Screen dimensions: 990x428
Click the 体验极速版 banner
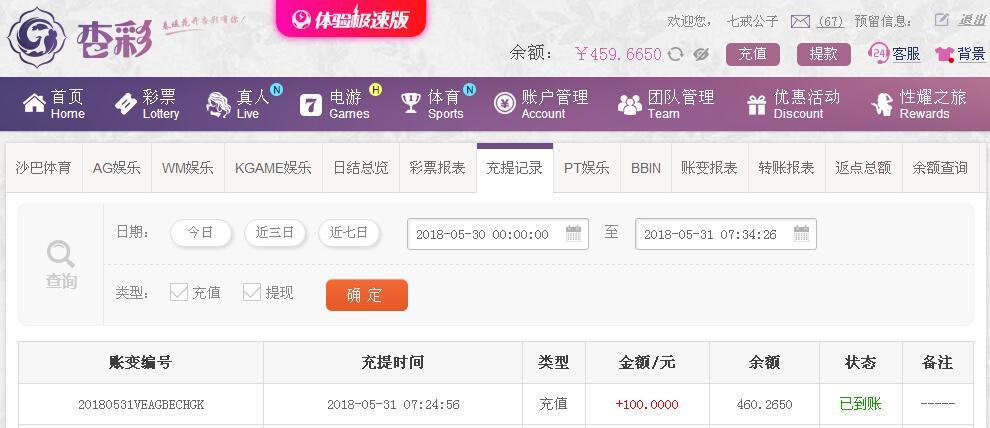click(351, 18)
